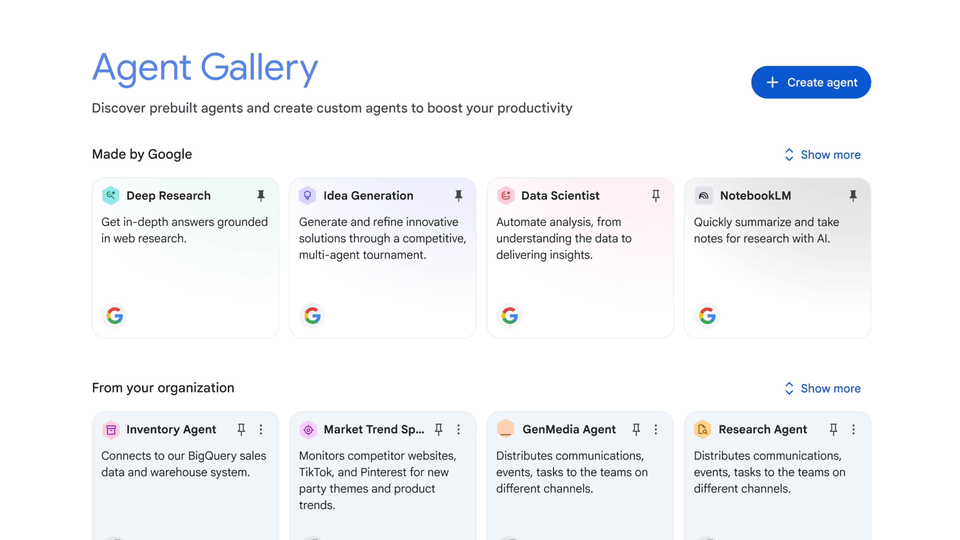
Task: Click the Inventory Agent box icon
Action: click(x=111, y=430)
